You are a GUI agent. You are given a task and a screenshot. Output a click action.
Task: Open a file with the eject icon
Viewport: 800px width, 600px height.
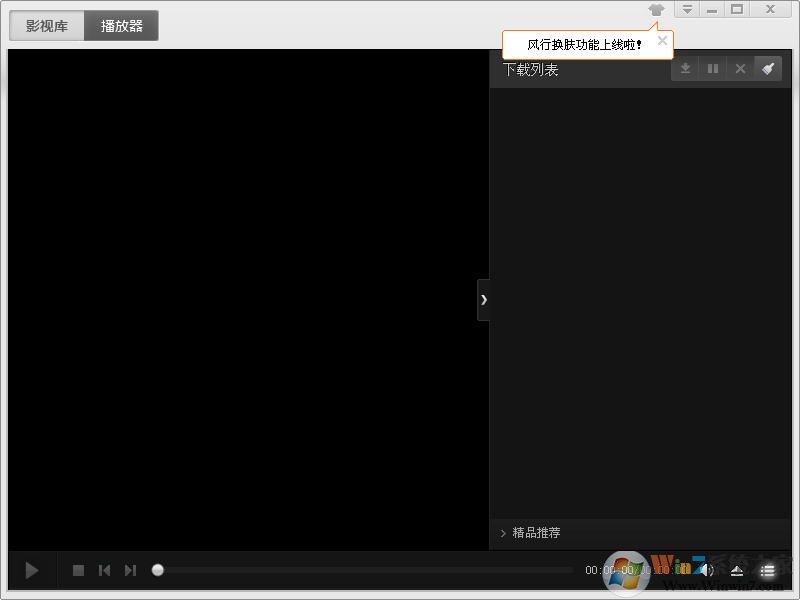tap(737, 571)
